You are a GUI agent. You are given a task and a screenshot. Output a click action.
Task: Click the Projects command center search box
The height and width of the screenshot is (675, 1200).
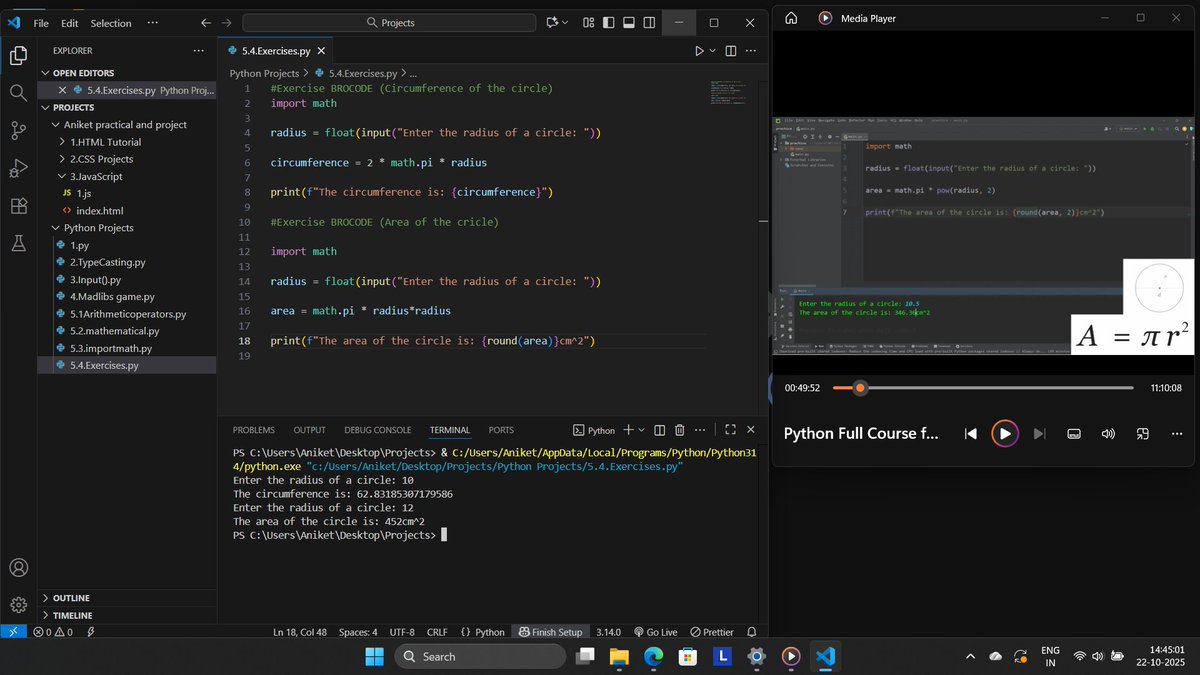coord(390,22)
